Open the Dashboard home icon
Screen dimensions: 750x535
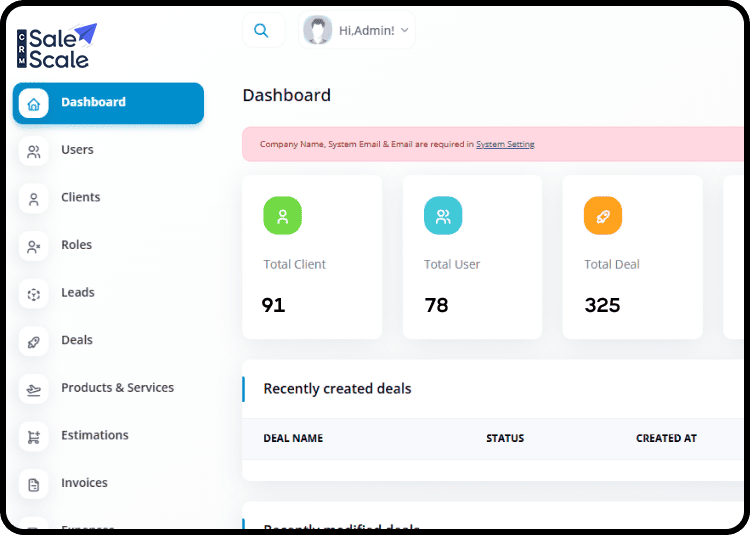[34, 103]
